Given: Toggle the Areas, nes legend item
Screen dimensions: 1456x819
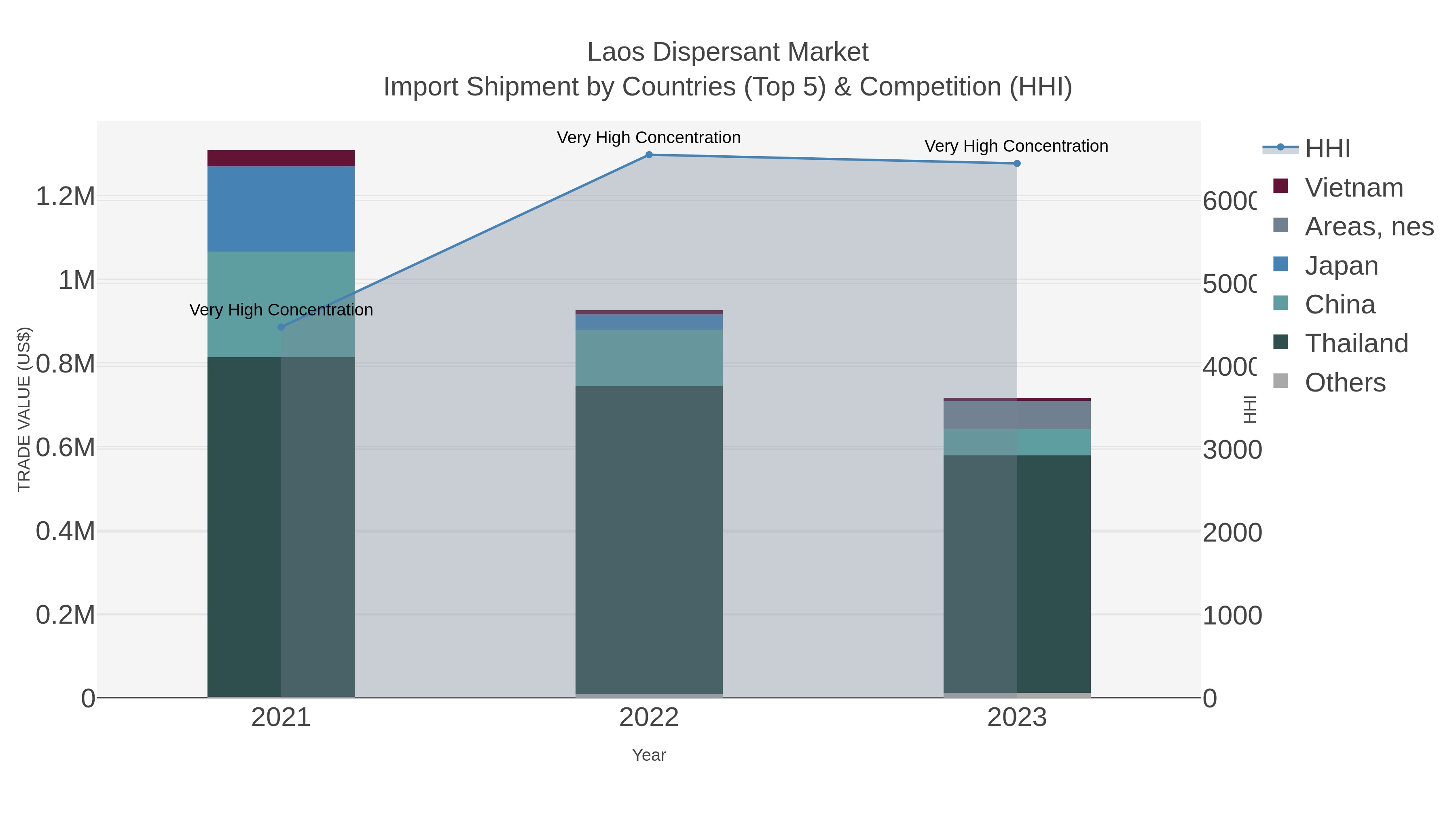Looking at the screenshot, I should click(1353, 226).
